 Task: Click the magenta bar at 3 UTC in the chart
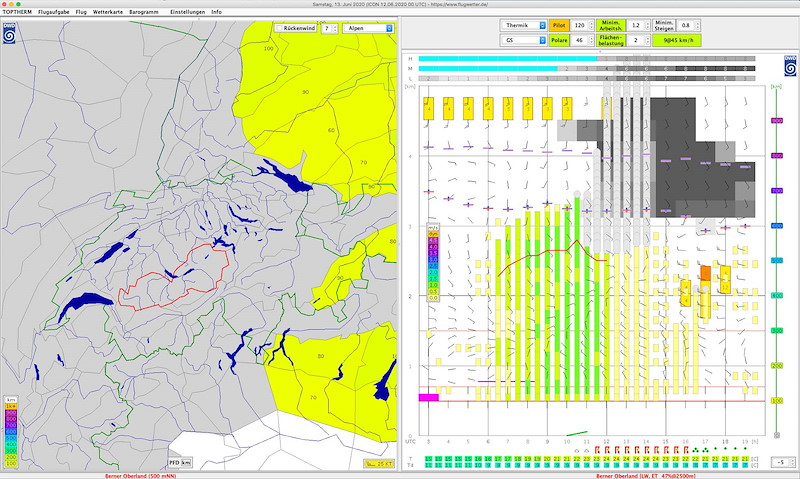429,397
